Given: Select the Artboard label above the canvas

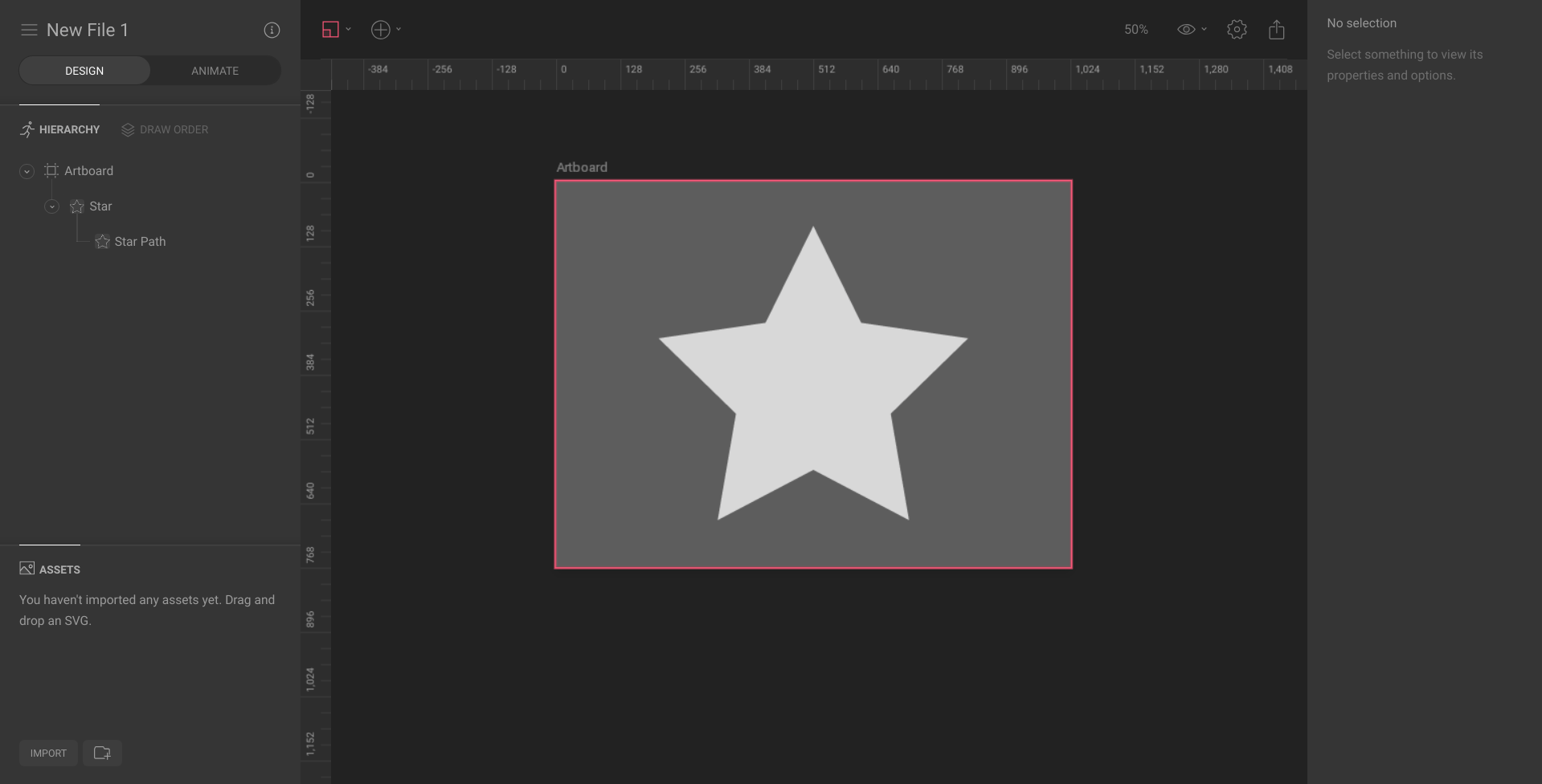Looking at the screenshot, I should tap(582, 167).
